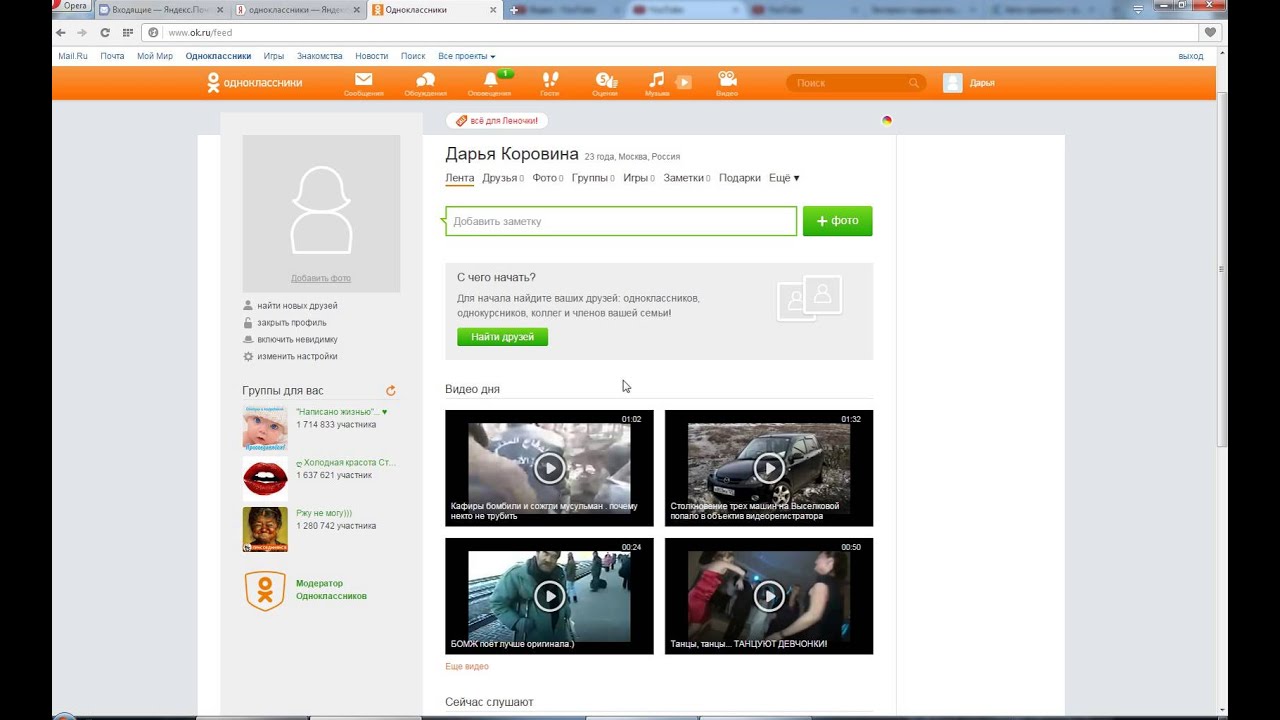Open browser speed dial grid icon

[128, 32]
